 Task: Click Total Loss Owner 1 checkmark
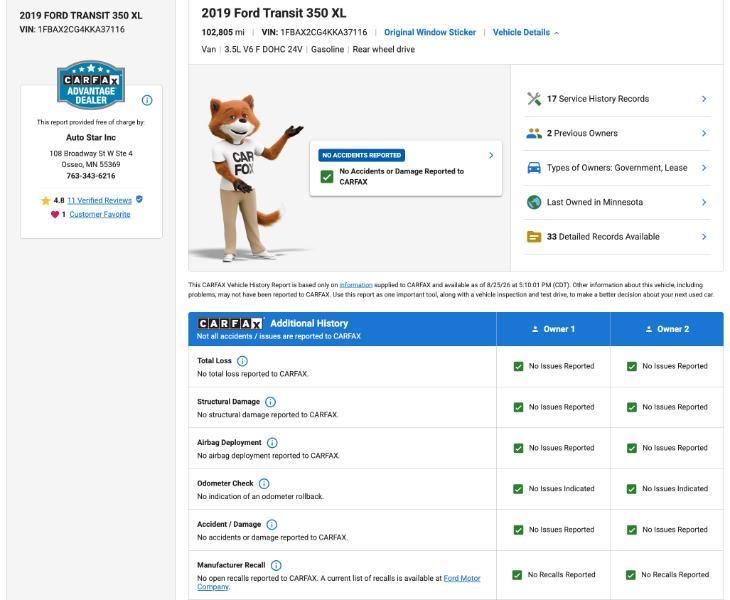[x=518, y=366]
